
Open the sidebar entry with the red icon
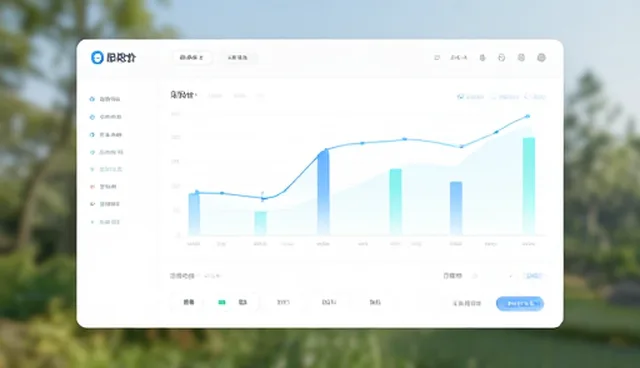click(x=103, y=186)
